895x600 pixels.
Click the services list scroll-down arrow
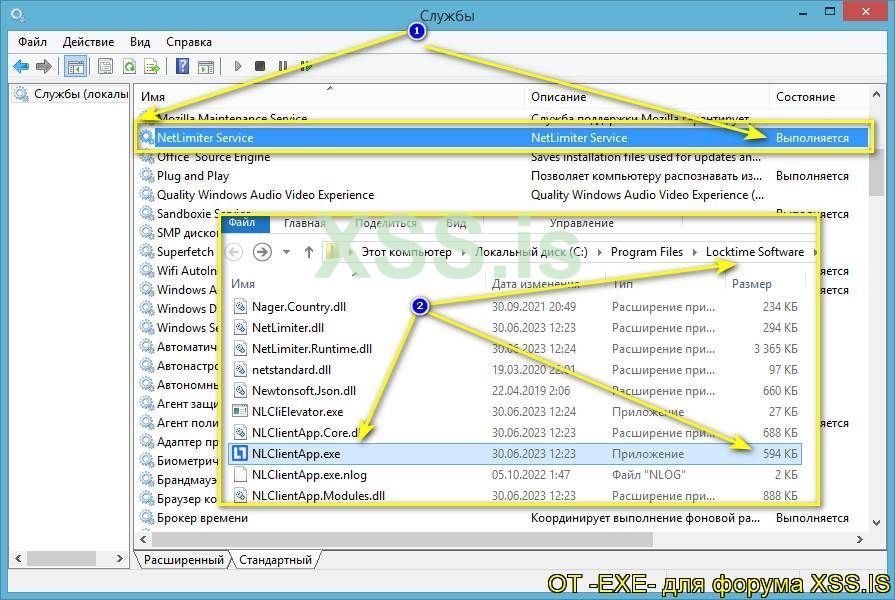click(876, 522)
